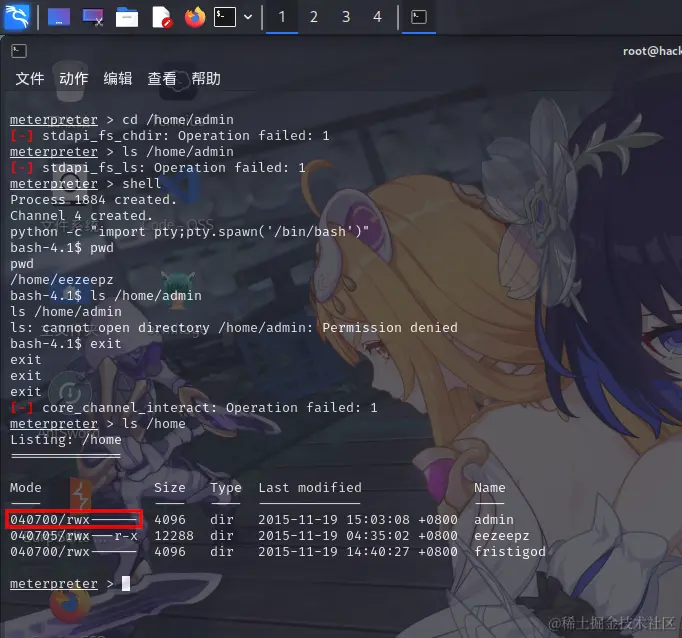Open the 查看 menu
Viewport: 682px width, 638px height.
point(162,79)
